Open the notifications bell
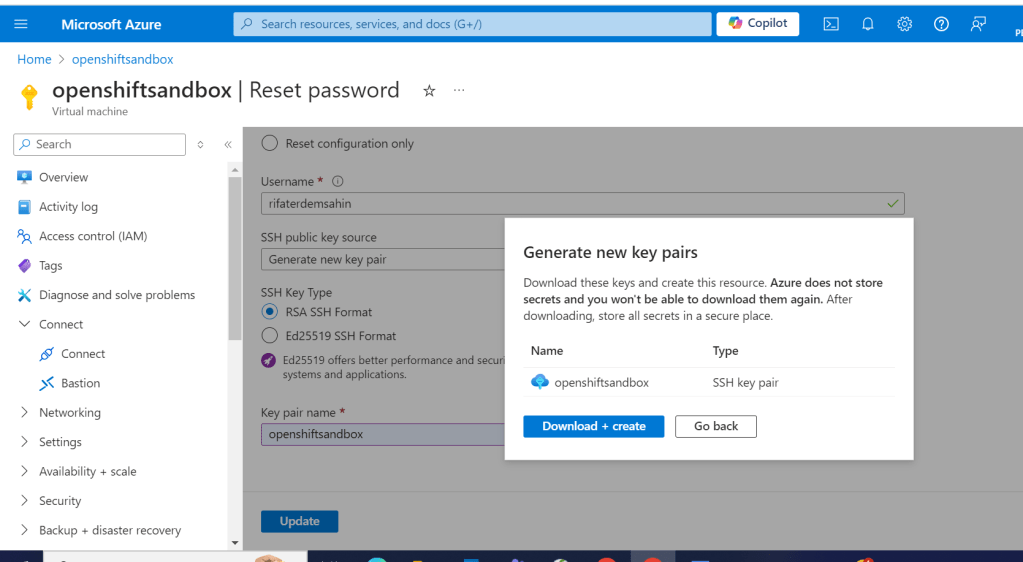Image resolution: width=1023 pixels, height=562 pixels. [x=867, y=24]
